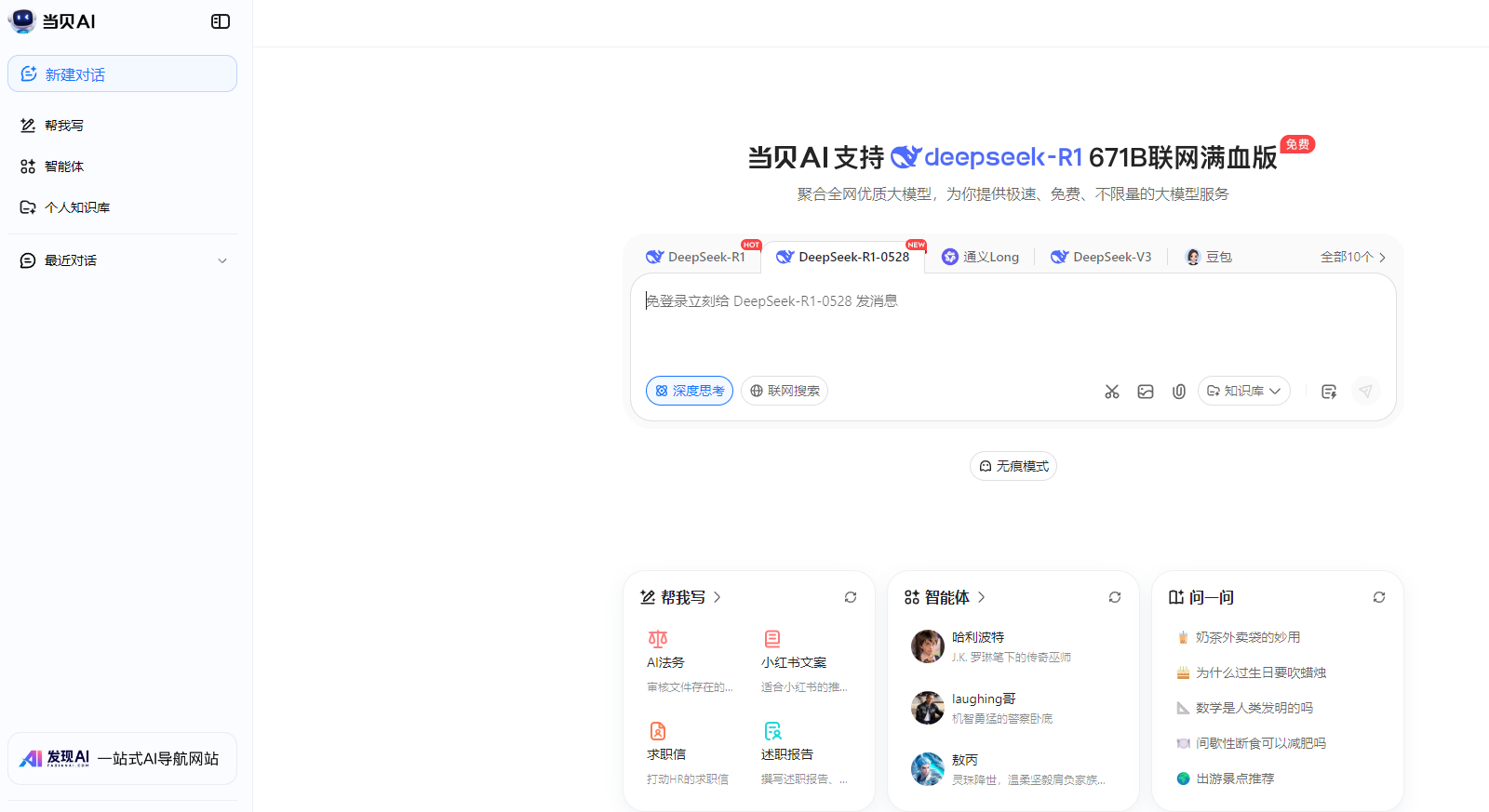Click the 帮我写 pencil icon in card

[648, 597]
